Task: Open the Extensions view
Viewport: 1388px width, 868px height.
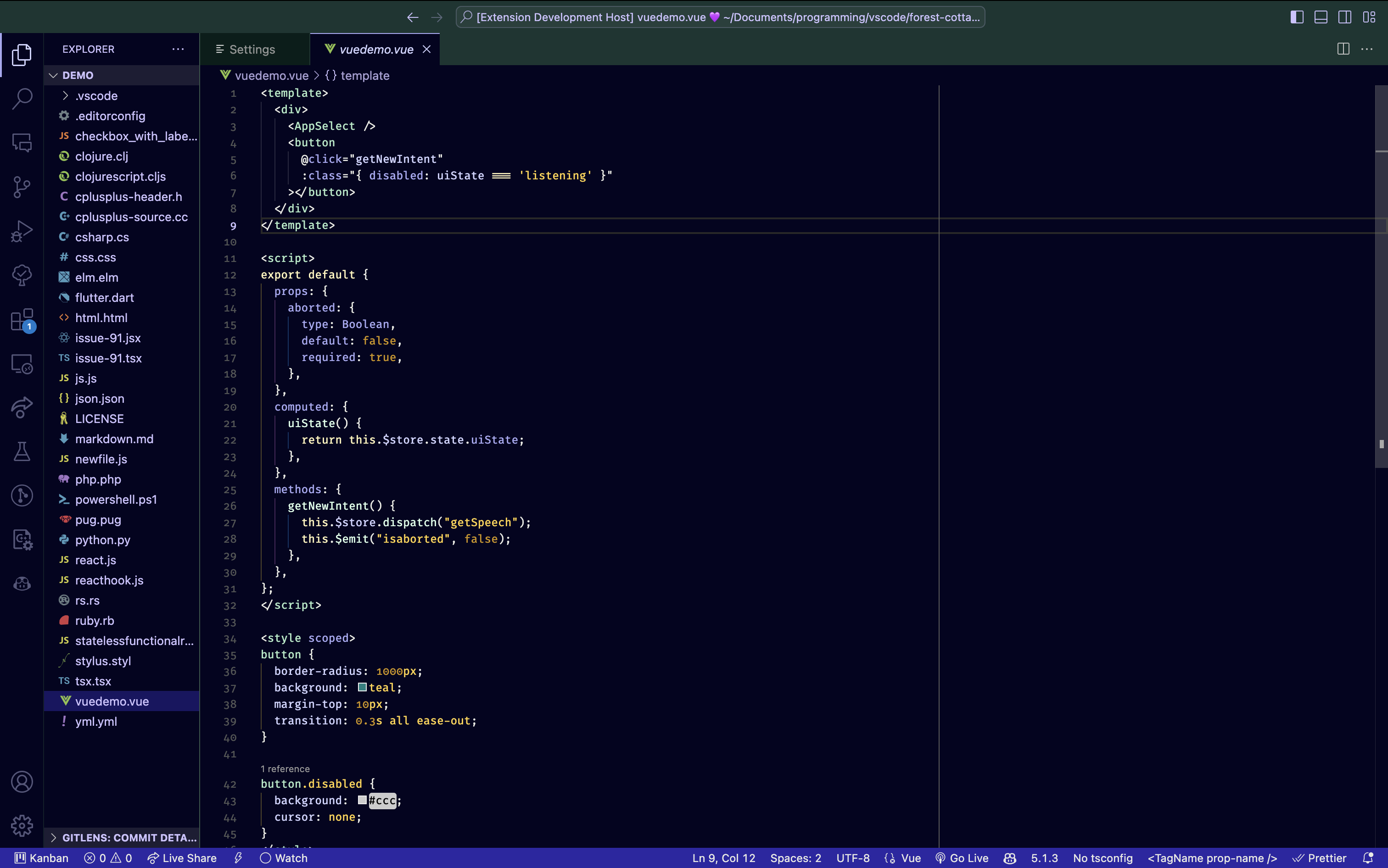Action: [x=22, y=320]
